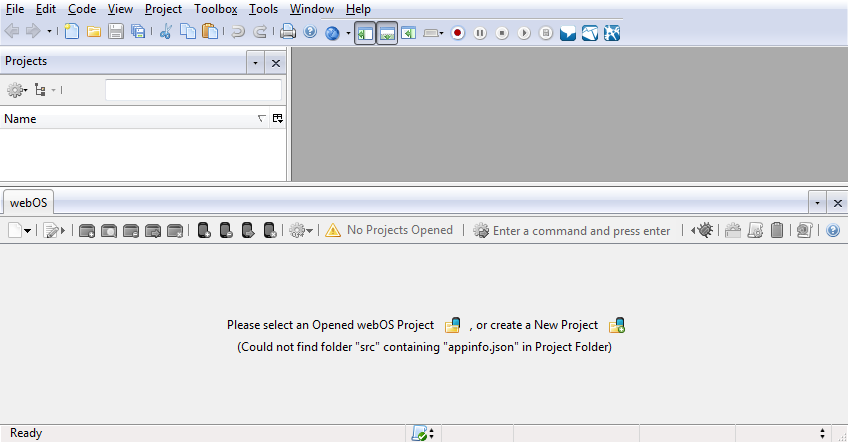The image size is (848, 443).
Task: Start macro recording with the red record button
Action: pyautogui.click(x=458, y=33)
